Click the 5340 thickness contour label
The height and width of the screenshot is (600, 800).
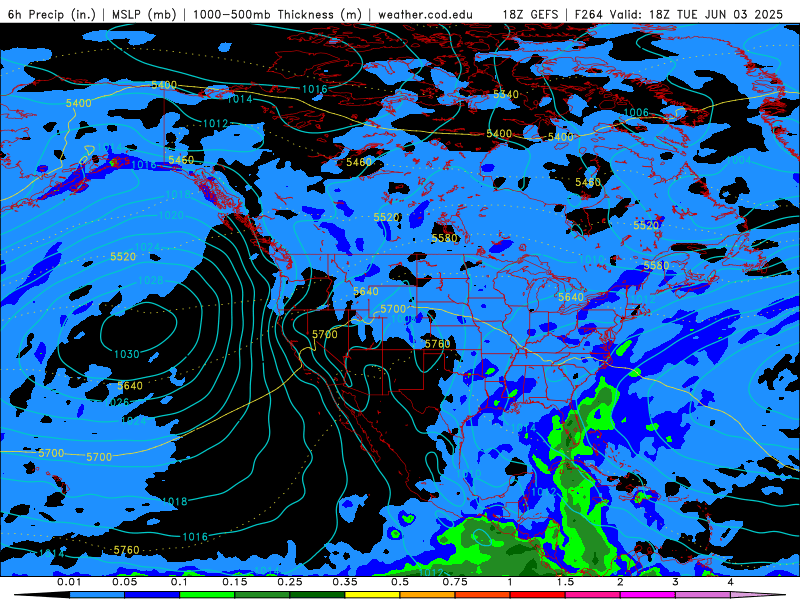pyautogui.click(x=506, y=94)
